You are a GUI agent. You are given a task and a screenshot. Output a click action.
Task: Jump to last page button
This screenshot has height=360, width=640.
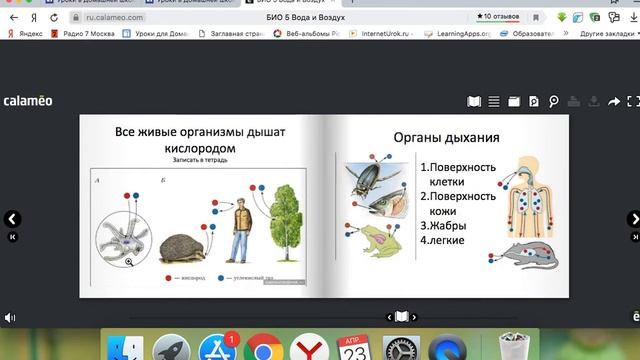click(636, 237)
